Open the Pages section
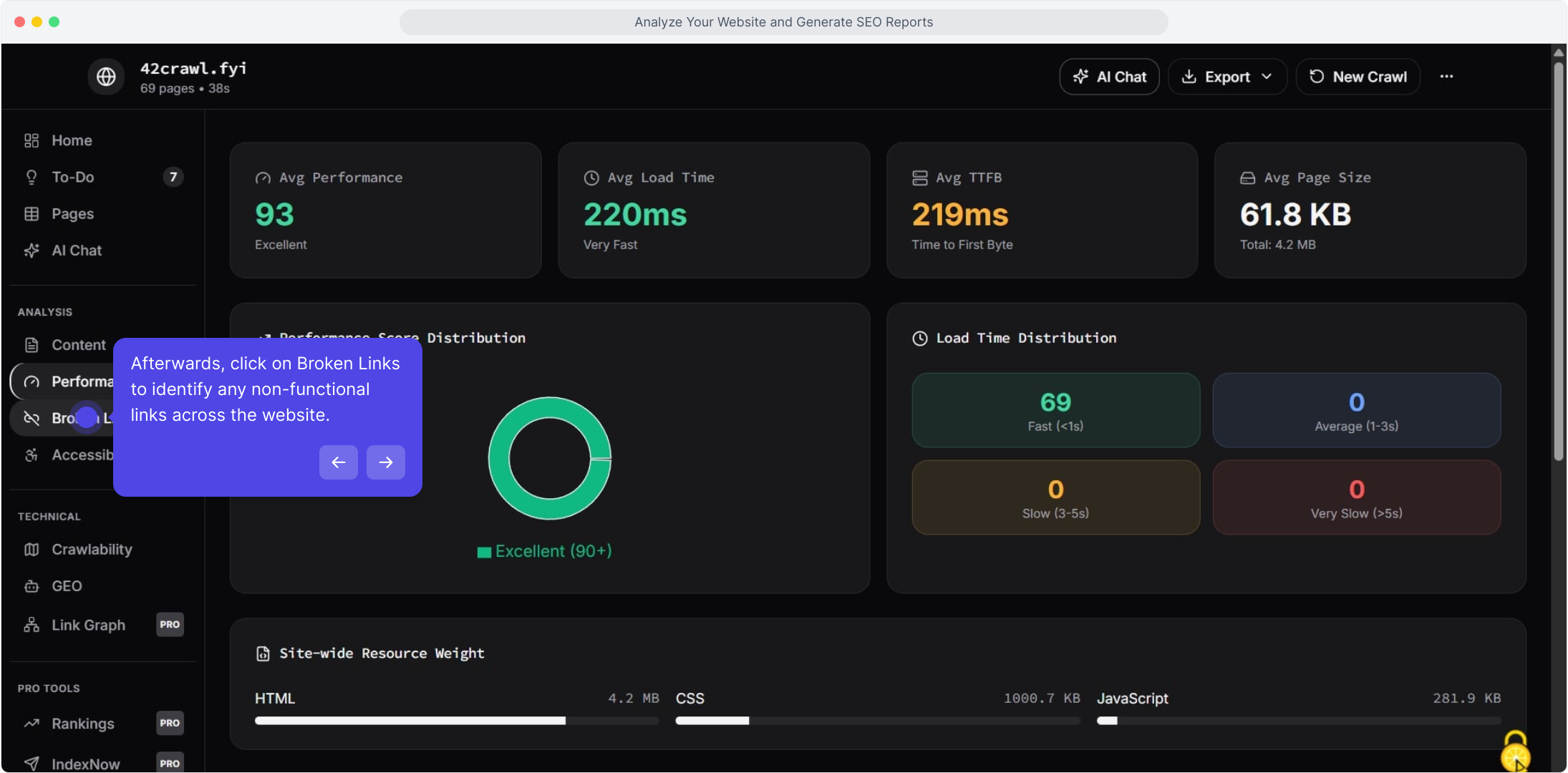 tap(72, 214)
